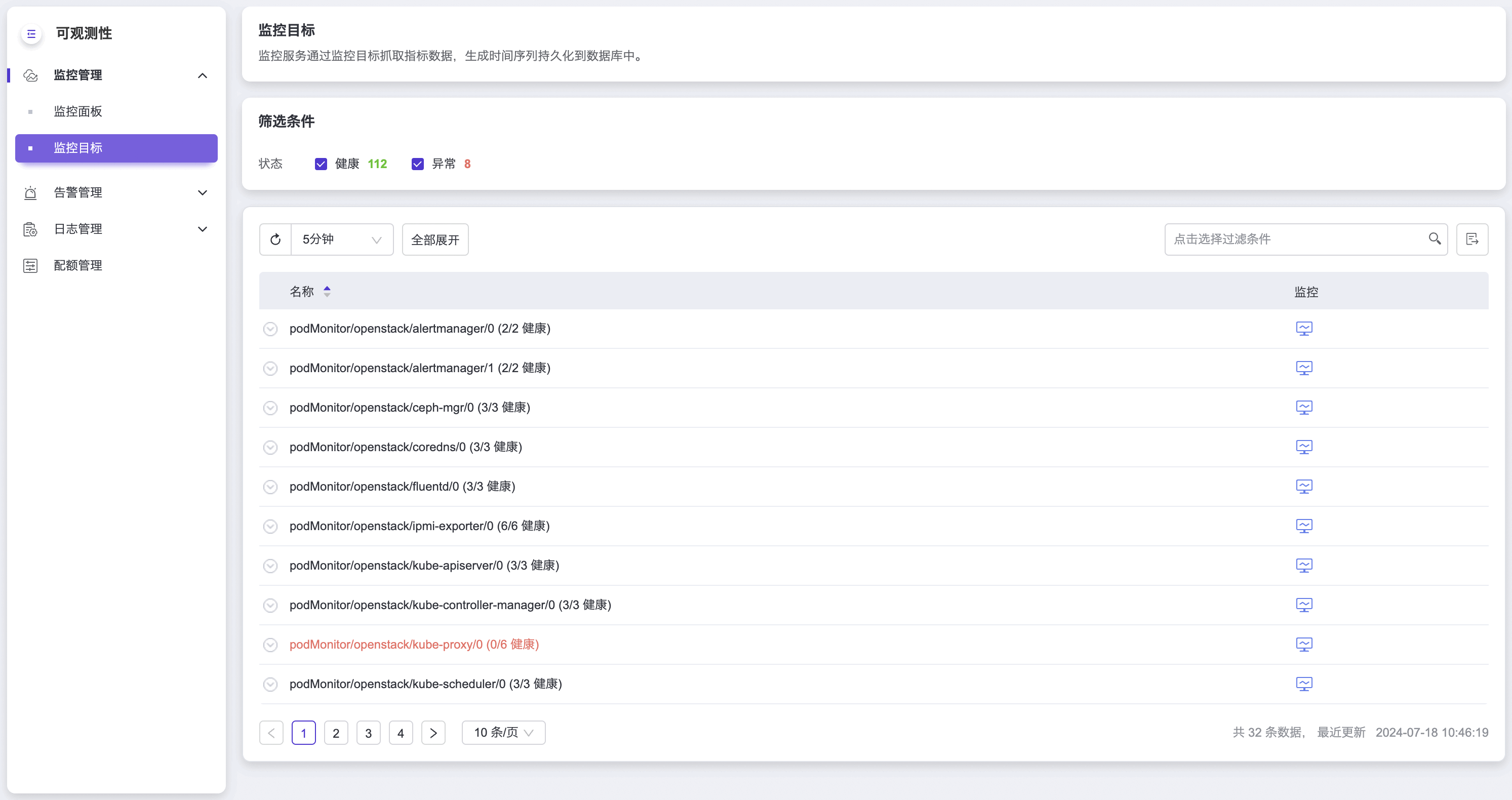Open the 10 条/页 page size dropdown
Viewport: 1512px width, 800px height.
tap(503, 733)
